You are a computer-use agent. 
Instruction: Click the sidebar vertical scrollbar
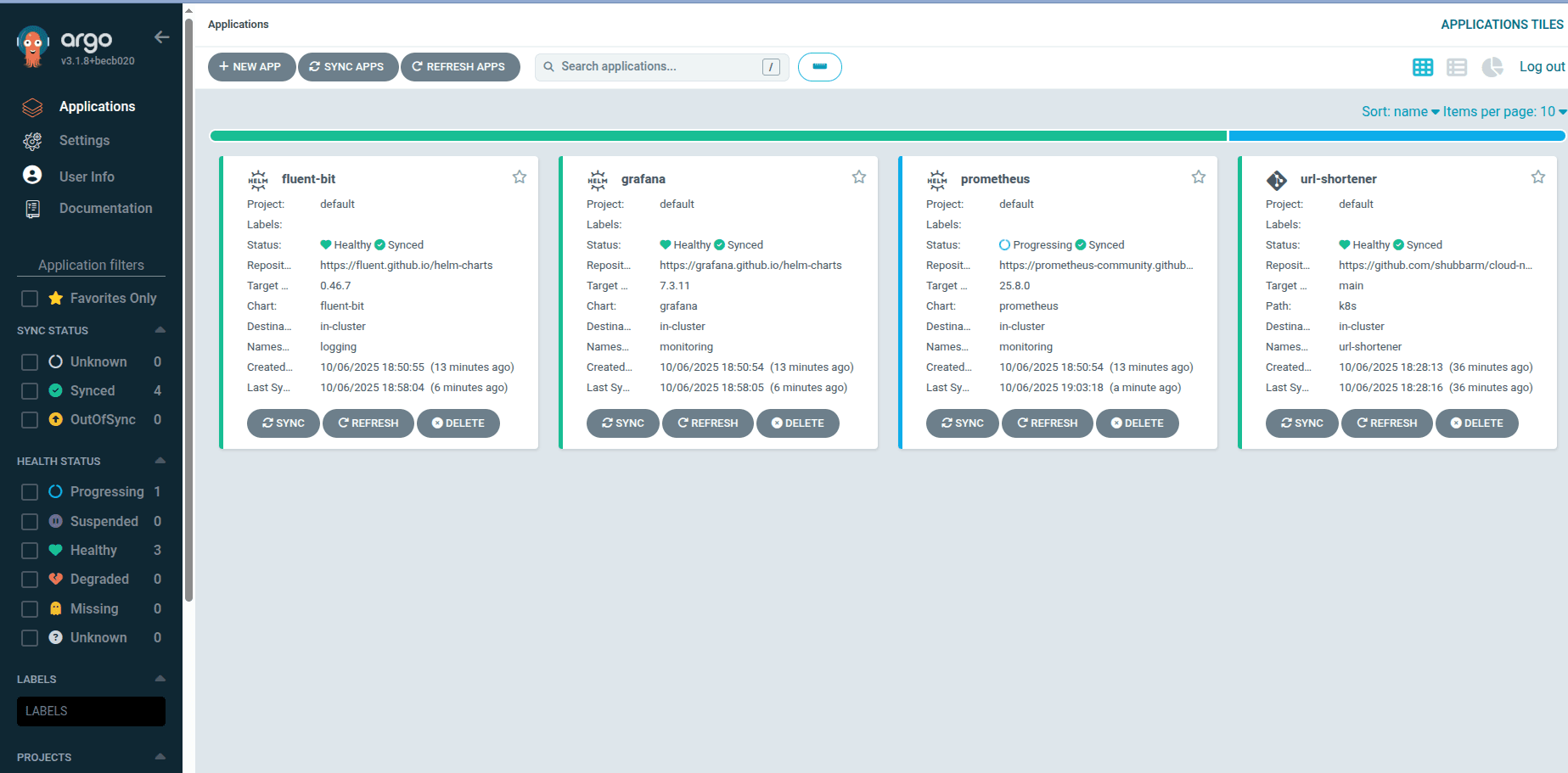pos(188,310)
